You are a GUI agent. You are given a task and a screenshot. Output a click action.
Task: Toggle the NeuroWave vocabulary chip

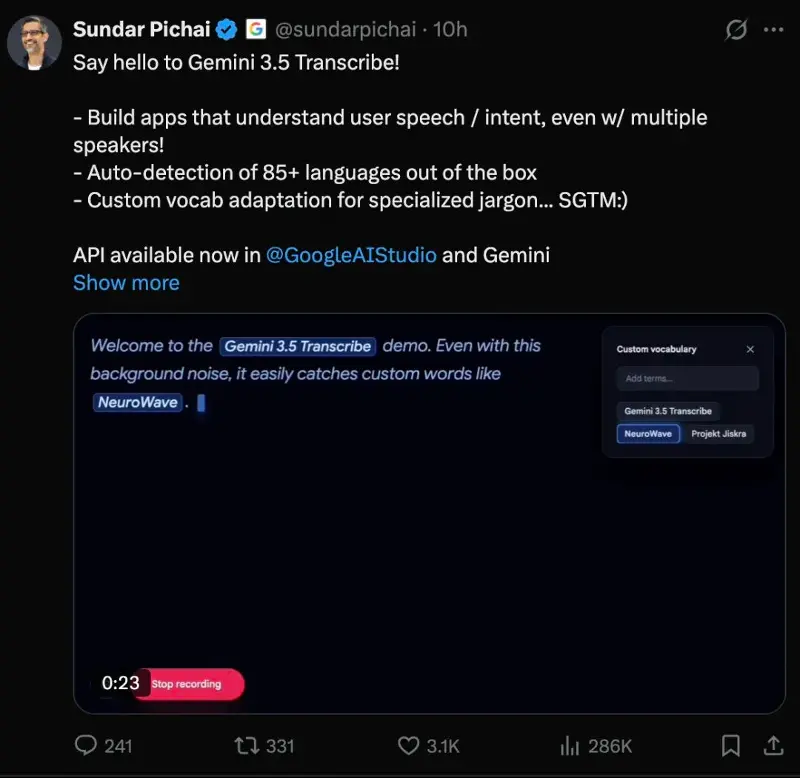pos(648,434)
